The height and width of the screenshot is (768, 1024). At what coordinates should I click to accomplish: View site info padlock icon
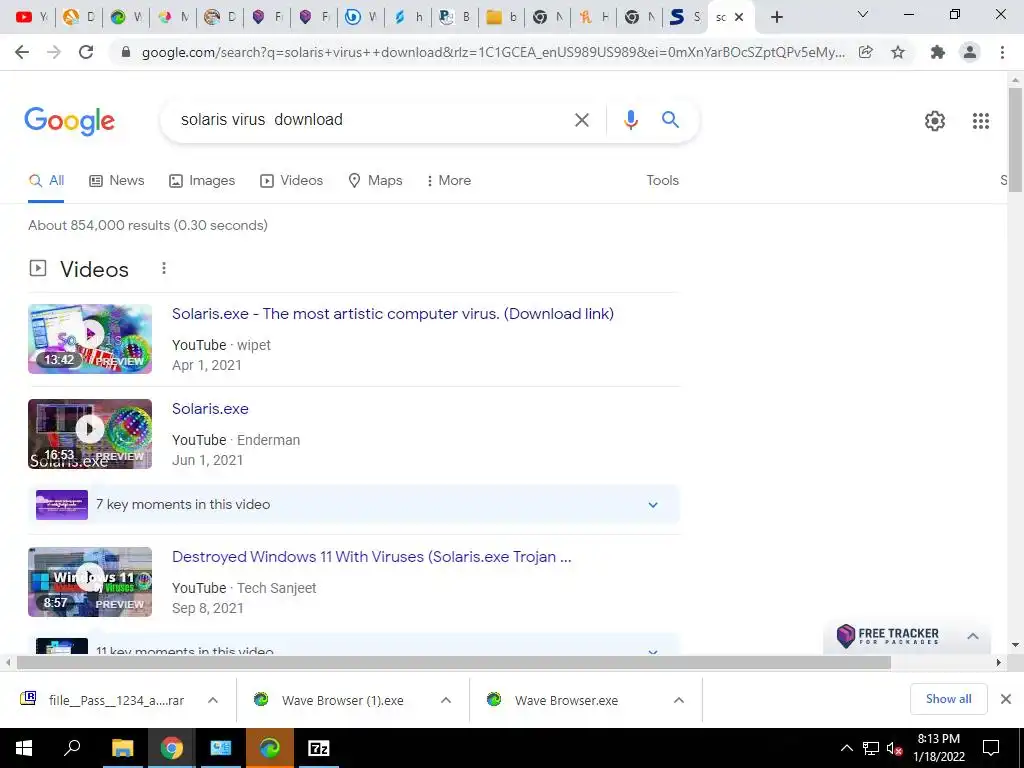coord(127,52)
